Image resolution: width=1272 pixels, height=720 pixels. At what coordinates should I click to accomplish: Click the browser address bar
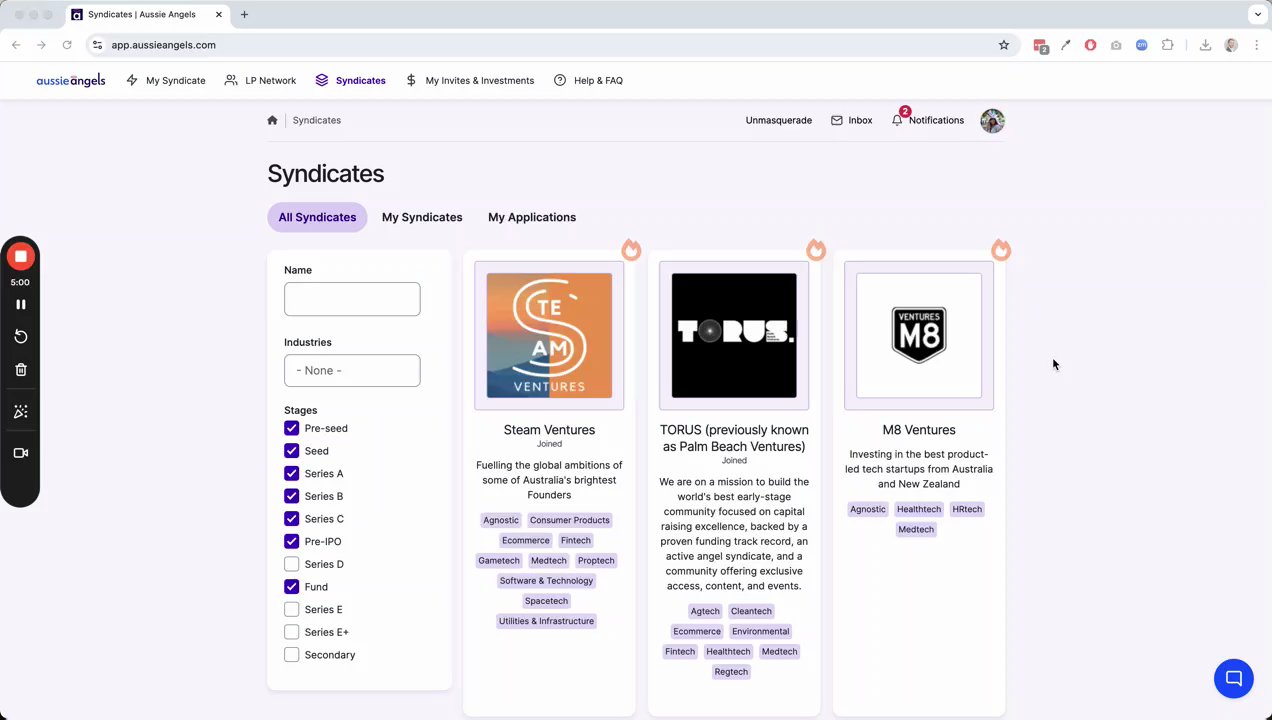point(550,45)
